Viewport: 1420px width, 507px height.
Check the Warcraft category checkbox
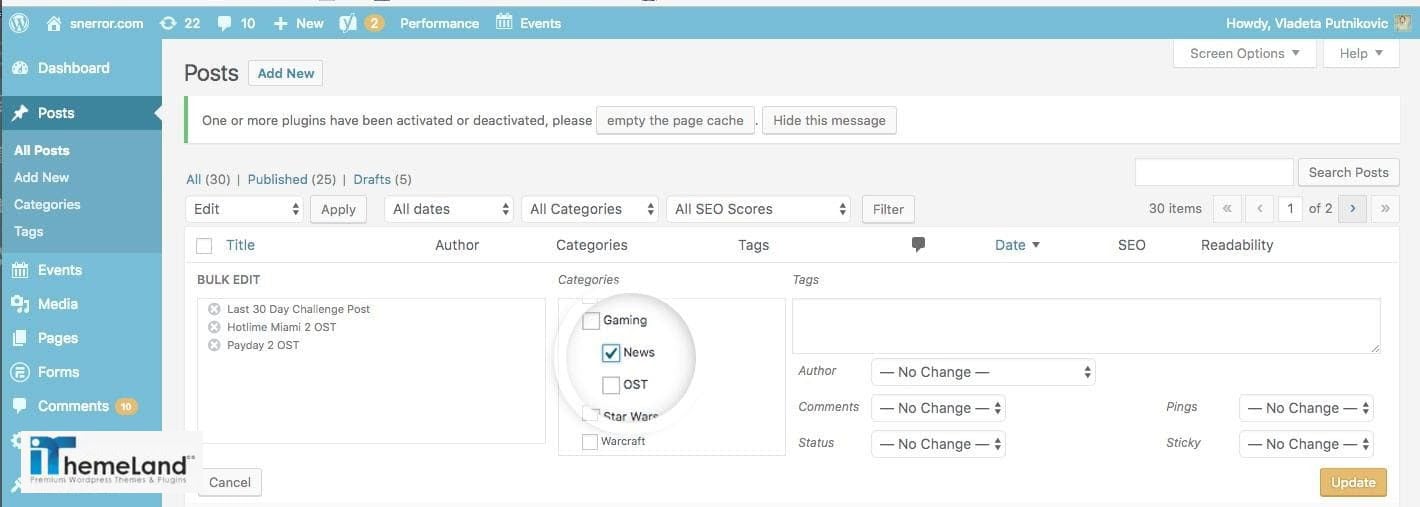click(590, 441)
